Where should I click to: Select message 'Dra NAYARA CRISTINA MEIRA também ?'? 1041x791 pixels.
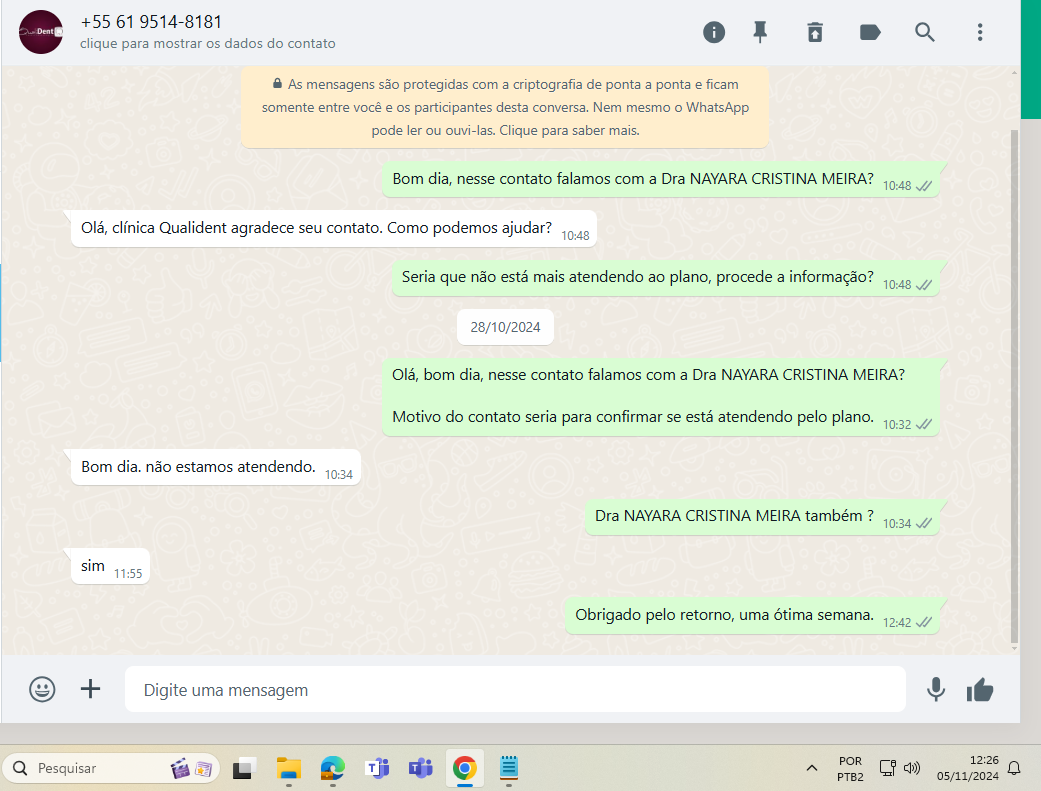[x=762, y=516]
